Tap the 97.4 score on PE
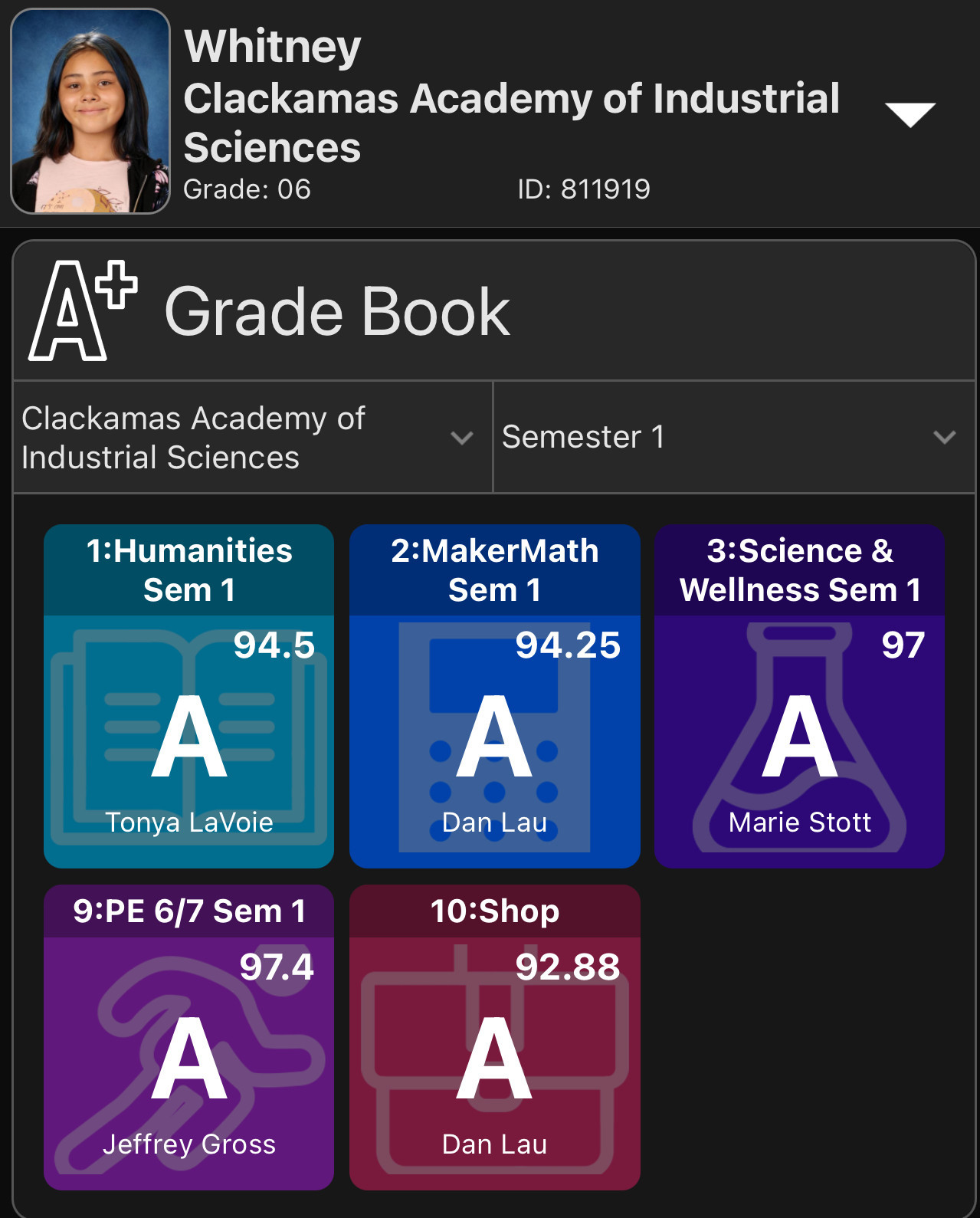980x1218 pixels. (x=277, y=967)
